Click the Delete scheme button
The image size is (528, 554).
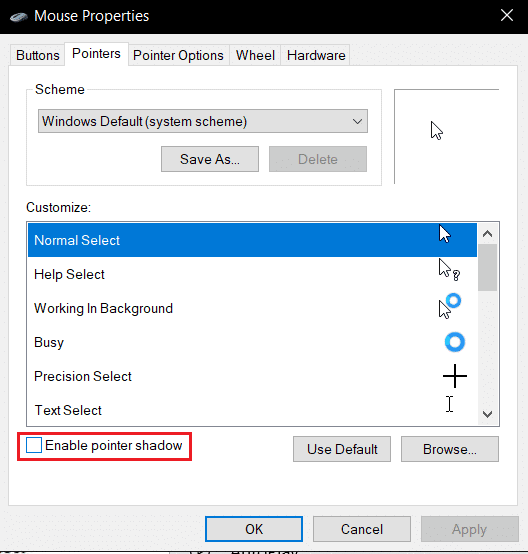[318, 159]
